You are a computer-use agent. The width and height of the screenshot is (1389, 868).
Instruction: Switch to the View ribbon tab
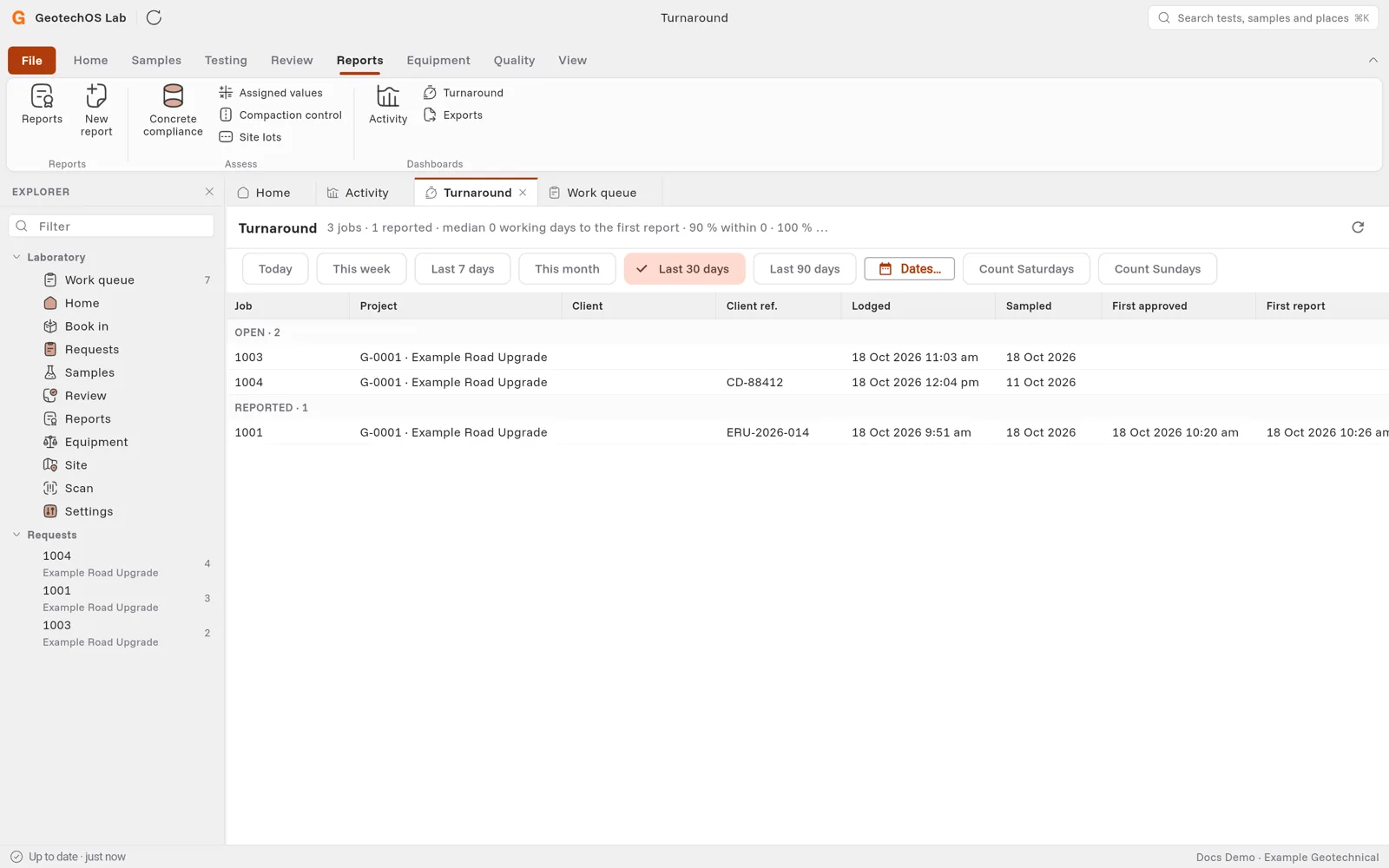572,60
